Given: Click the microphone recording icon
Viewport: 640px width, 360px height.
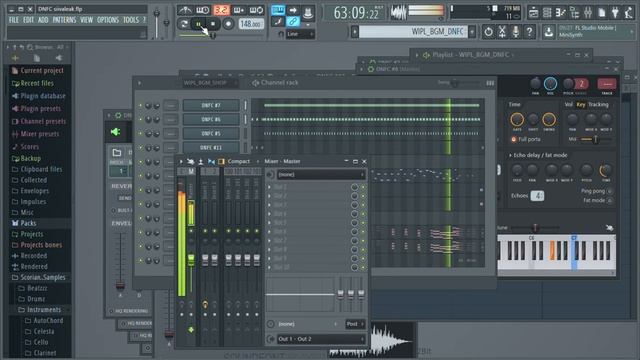Looking at the screenshot, I should (x=516, y=31).
